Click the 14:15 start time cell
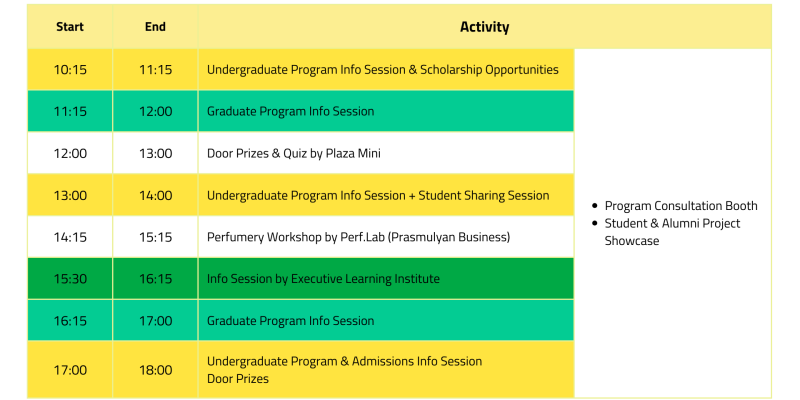 coord(70,237)
